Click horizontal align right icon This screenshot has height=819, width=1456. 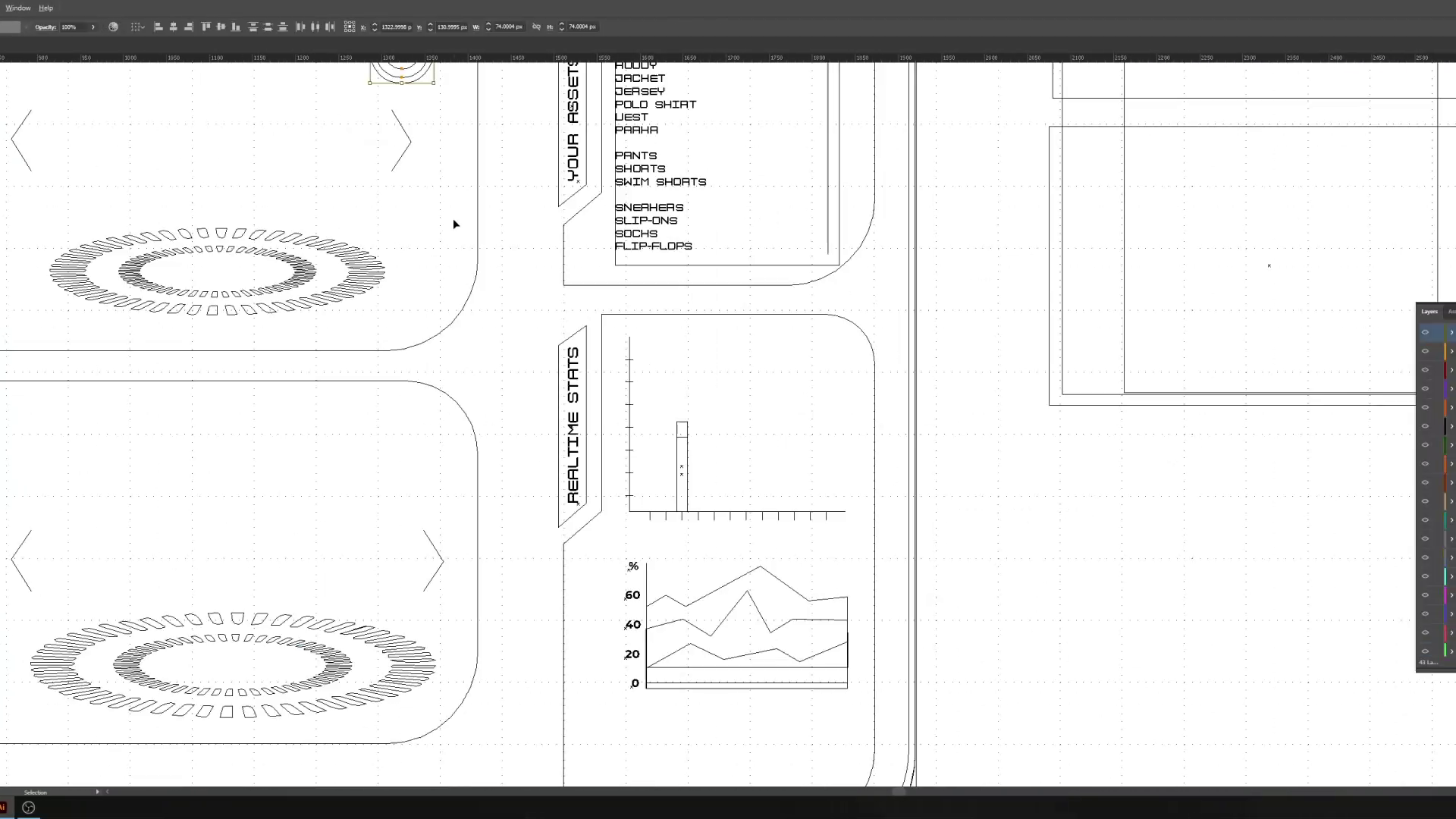[188, 27]
